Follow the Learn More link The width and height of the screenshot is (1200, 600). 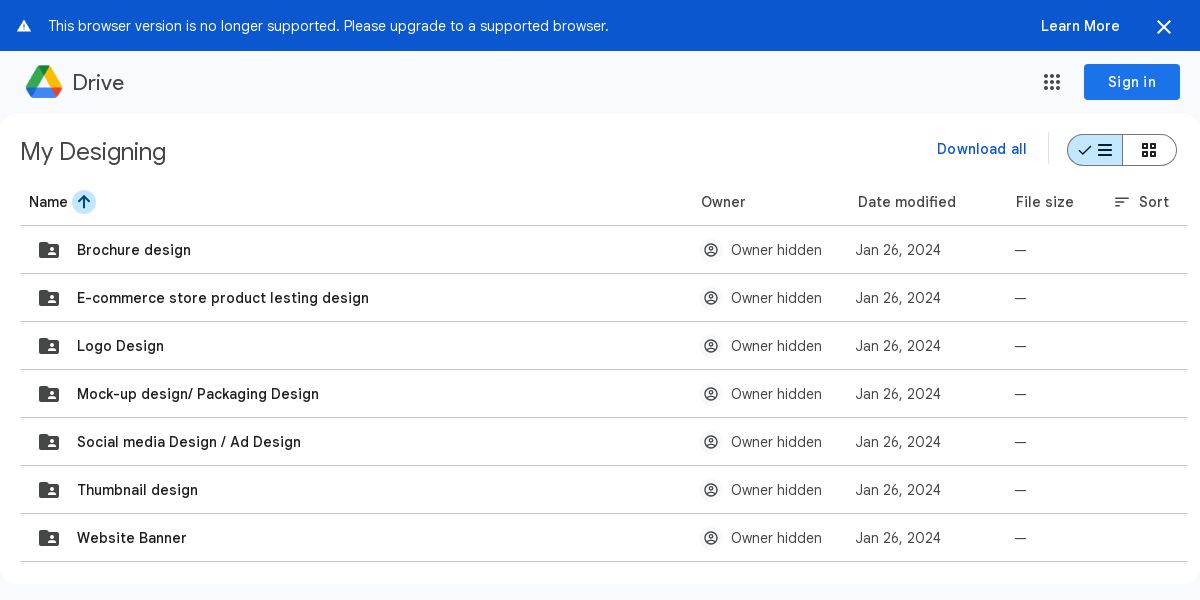pos(1080,26)
